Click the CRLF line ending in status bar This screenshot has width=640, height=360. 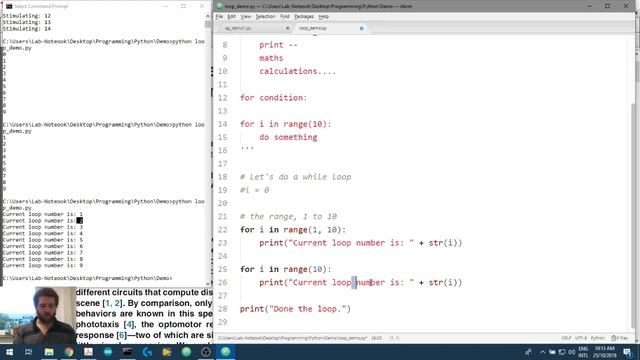566,338
